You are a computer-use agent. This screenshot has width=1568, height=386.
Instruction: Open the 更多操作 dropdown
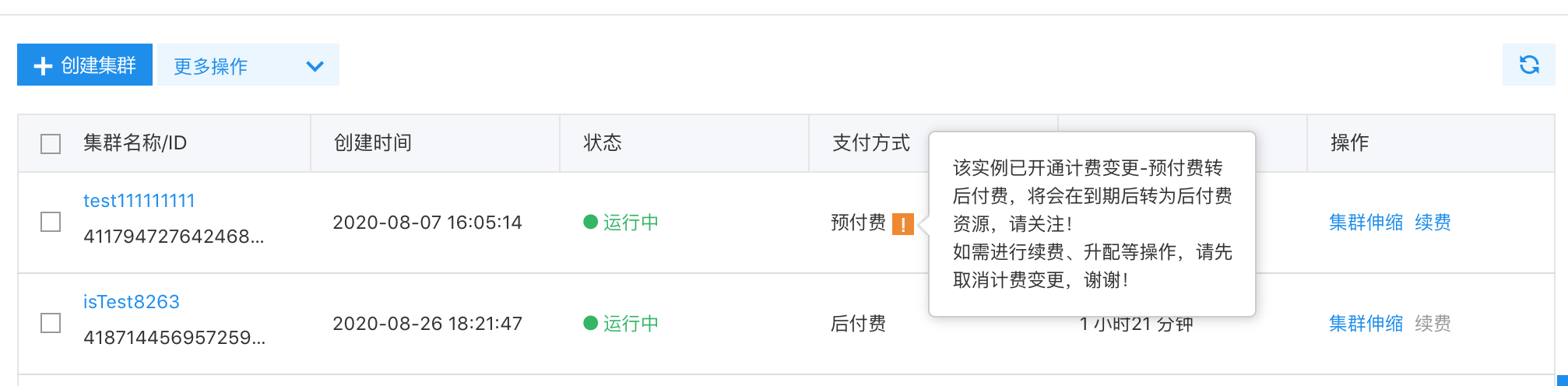click(x=248, y=65)
